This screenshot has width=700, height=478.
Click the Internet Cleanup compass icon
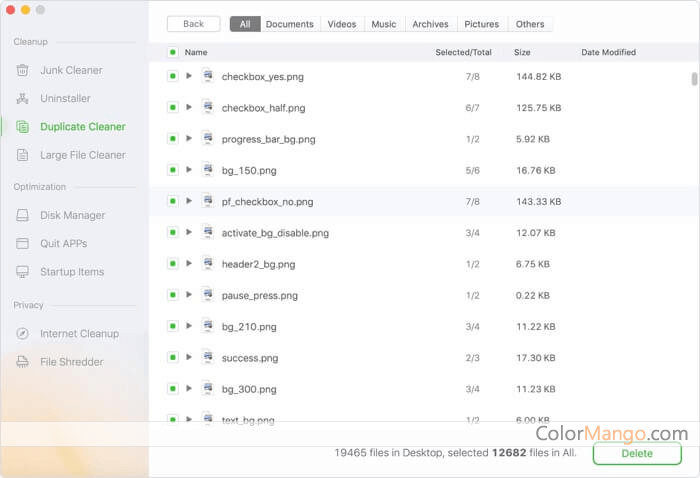click(x=22, y=334)
